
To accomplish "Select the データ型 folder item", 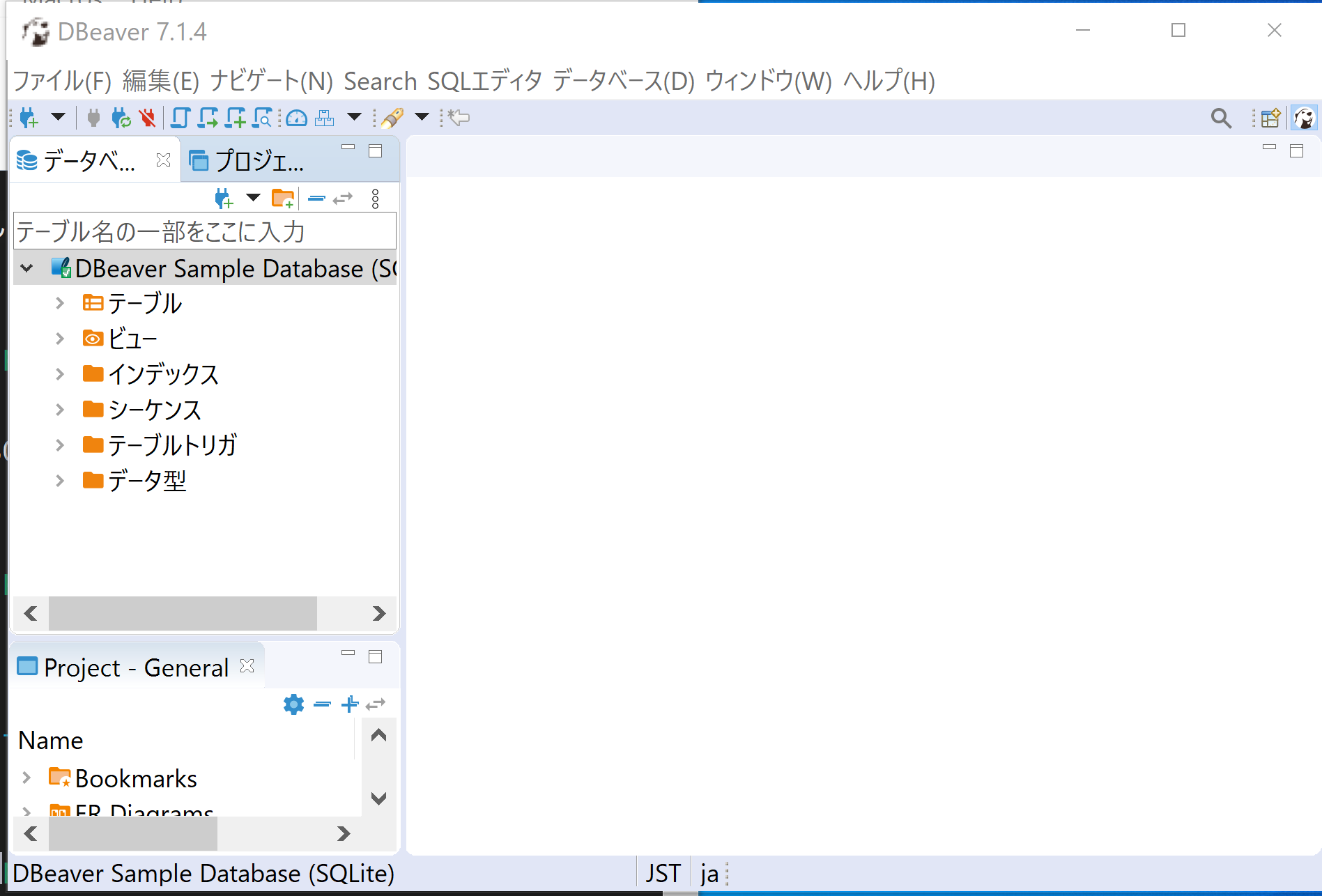I will pos(134,480).
